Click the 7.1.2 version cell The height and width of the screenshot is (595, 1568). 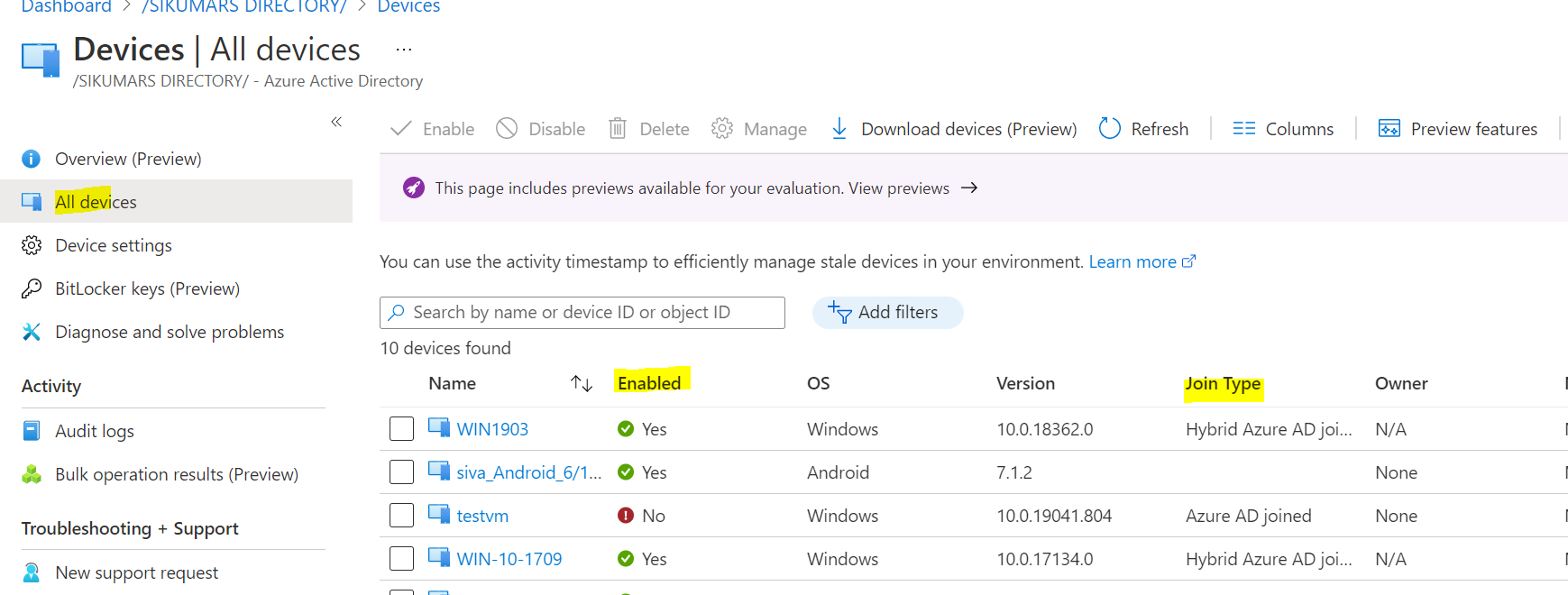pyautogui.click(x=1014, y=472)
